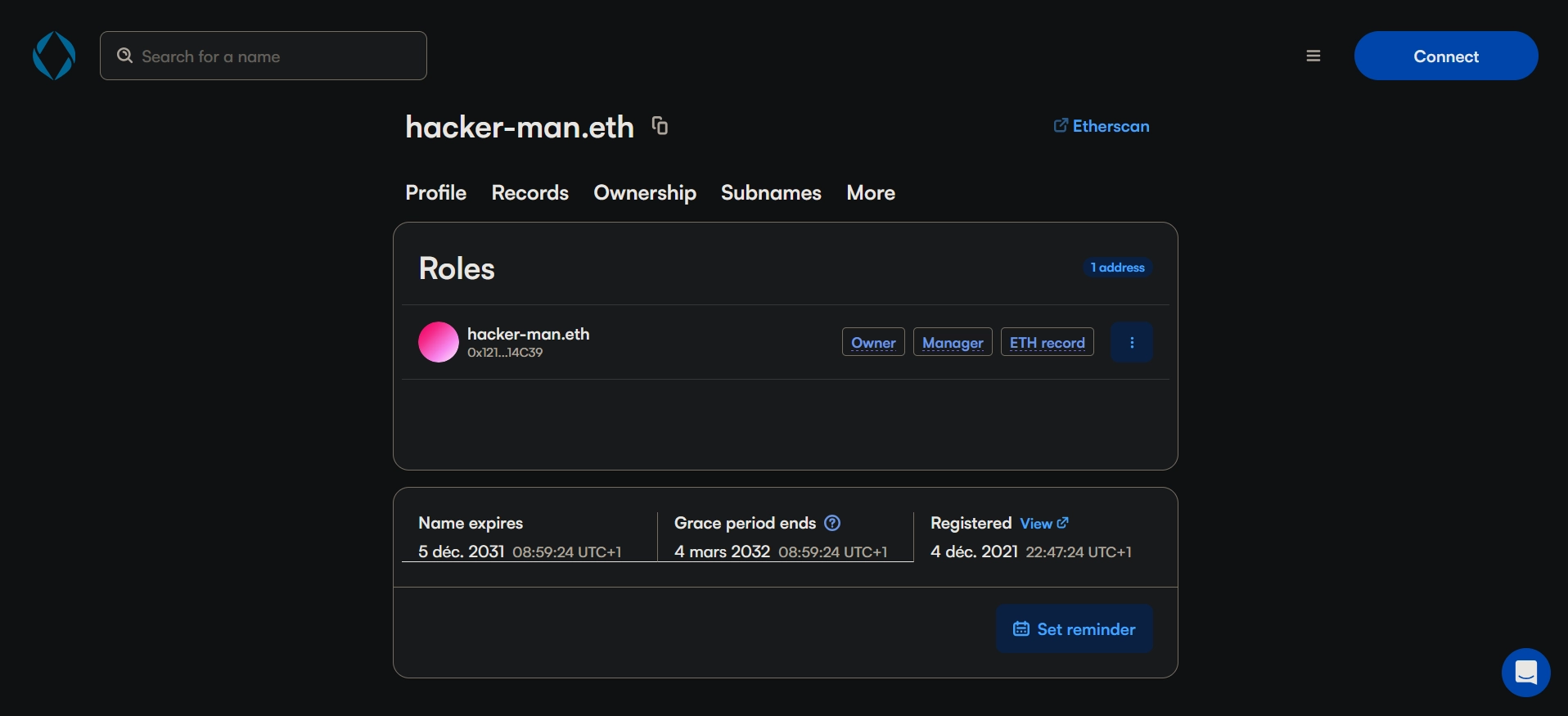Click the ENS logo icon

pyautogui.click(x=54, y=56)
